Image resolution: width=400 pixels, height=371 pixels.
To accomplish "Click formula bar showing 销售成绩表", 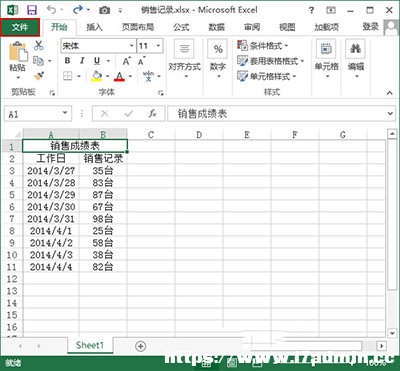I will click(x=278, y=114).
